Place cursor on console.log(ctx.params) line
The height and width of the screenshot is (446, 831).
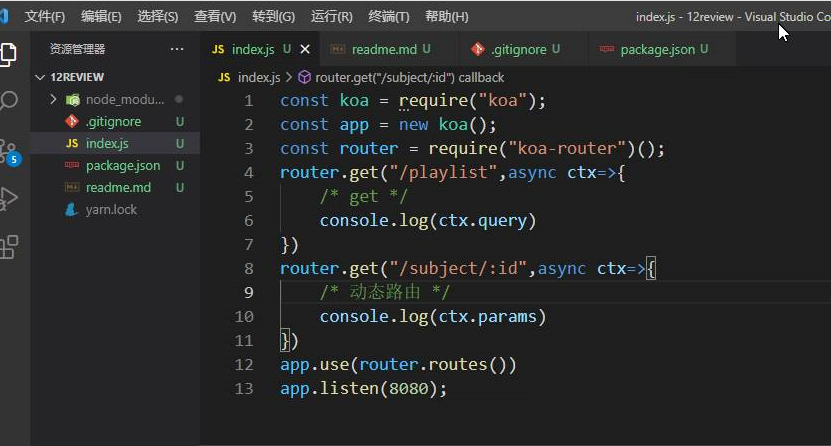[432, 317]
